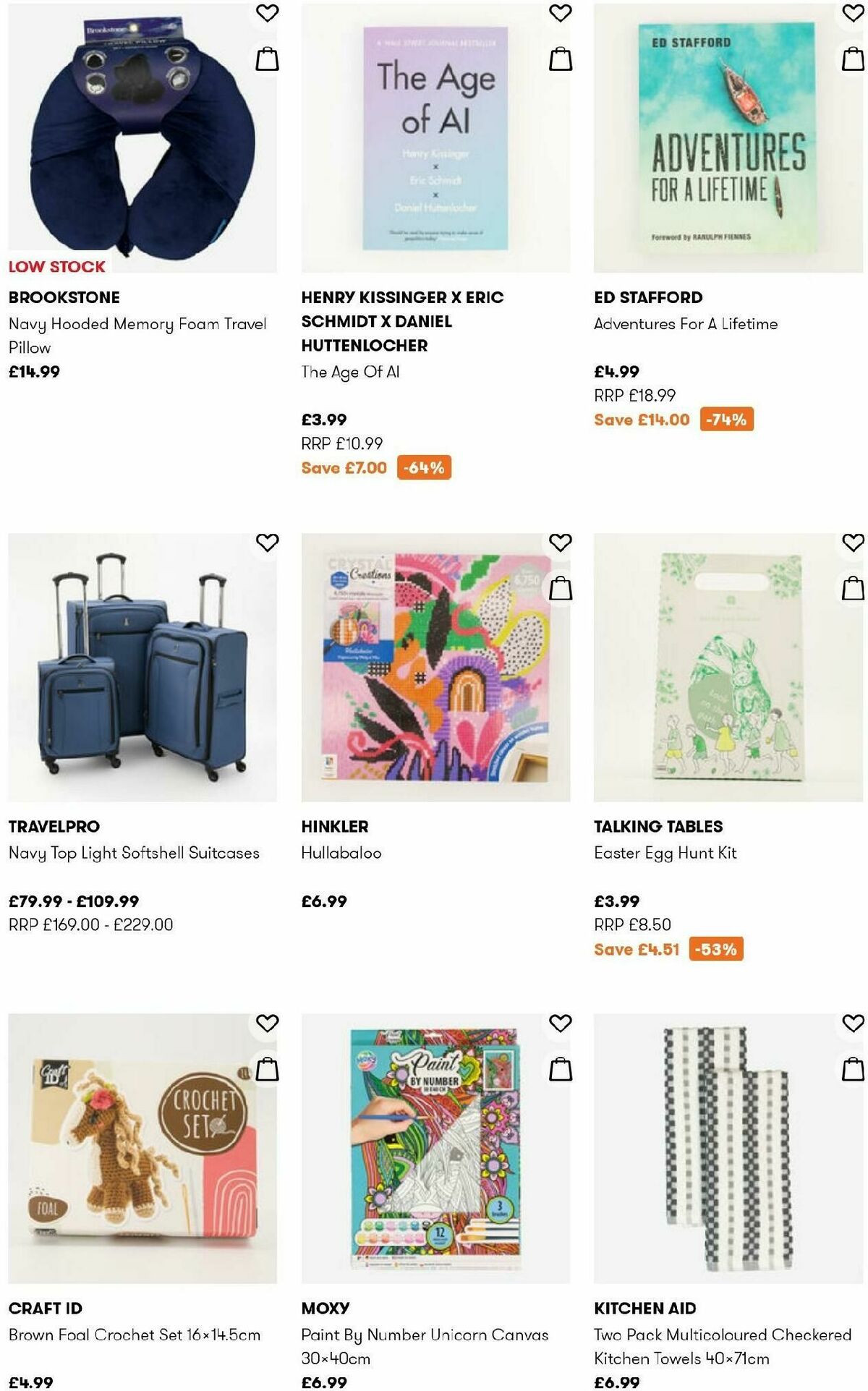Viewport: 868px width, 1391px height.
Task: Add the Easter Egg Hunt Kit to the bag
Action: click(x=854, y=589)
